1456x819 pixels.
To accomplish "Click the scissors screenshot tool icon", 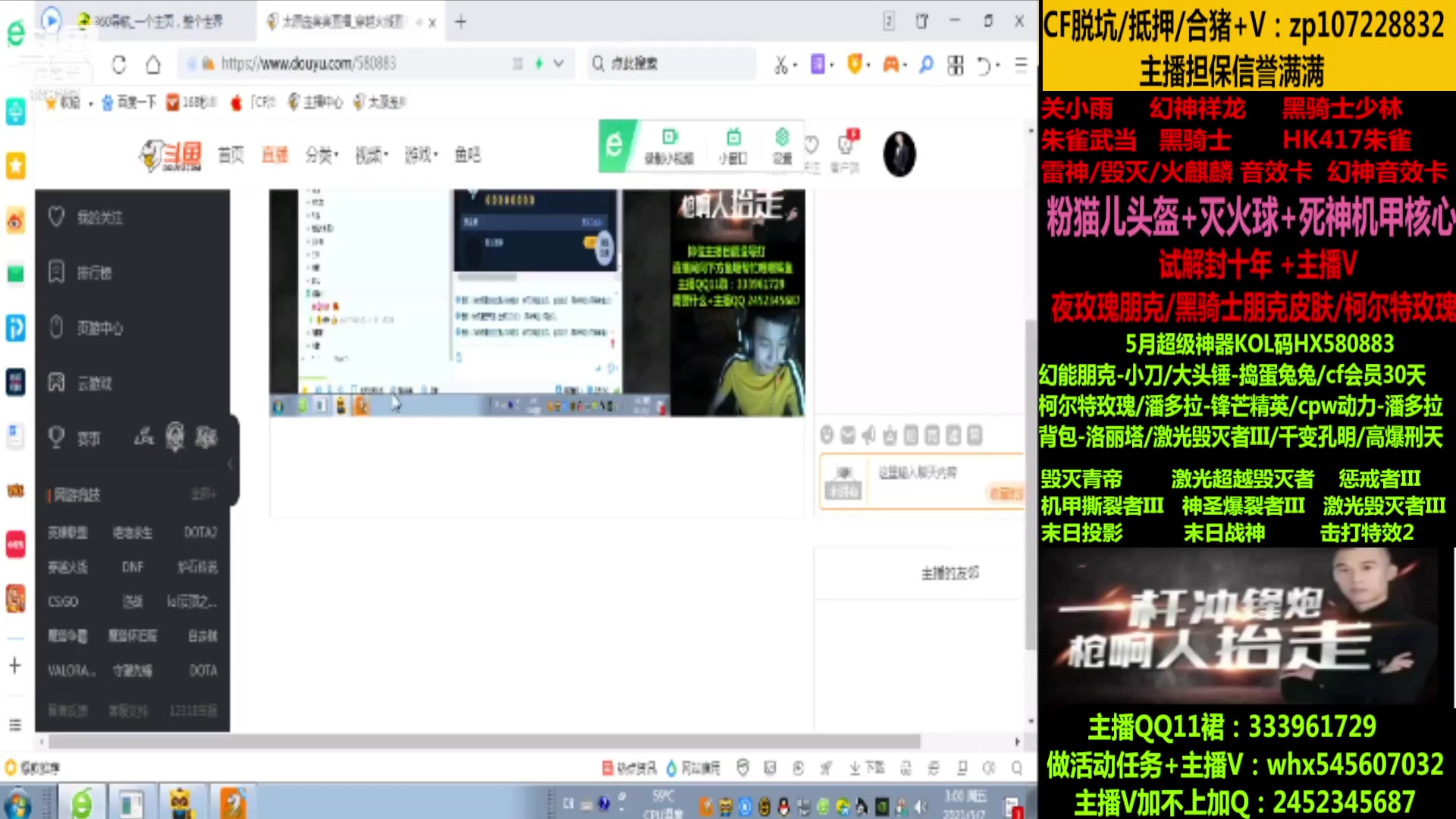I will click(x=780, y=64).
